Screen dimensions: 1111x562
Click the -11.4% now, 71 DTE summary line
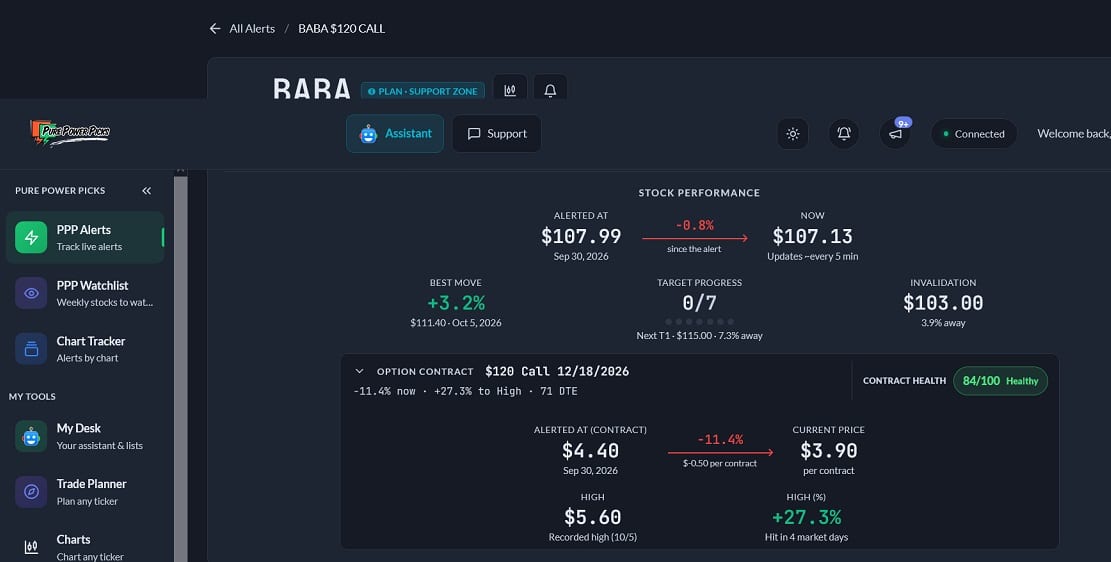pos(466,391)
